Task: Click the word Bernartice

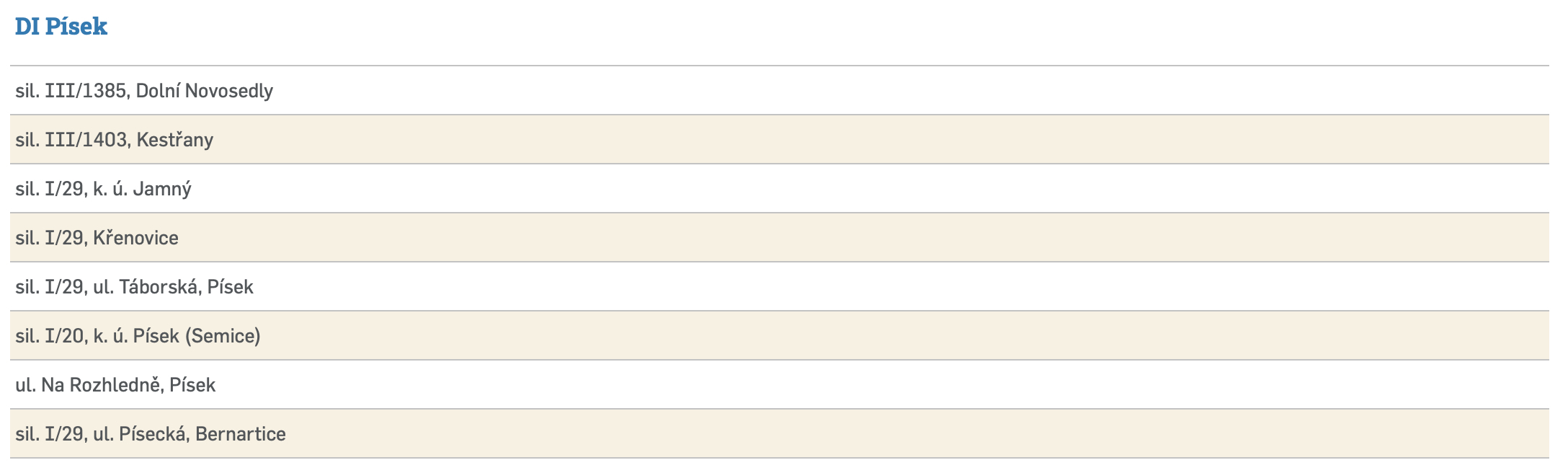Action: (x=241, y=434)
